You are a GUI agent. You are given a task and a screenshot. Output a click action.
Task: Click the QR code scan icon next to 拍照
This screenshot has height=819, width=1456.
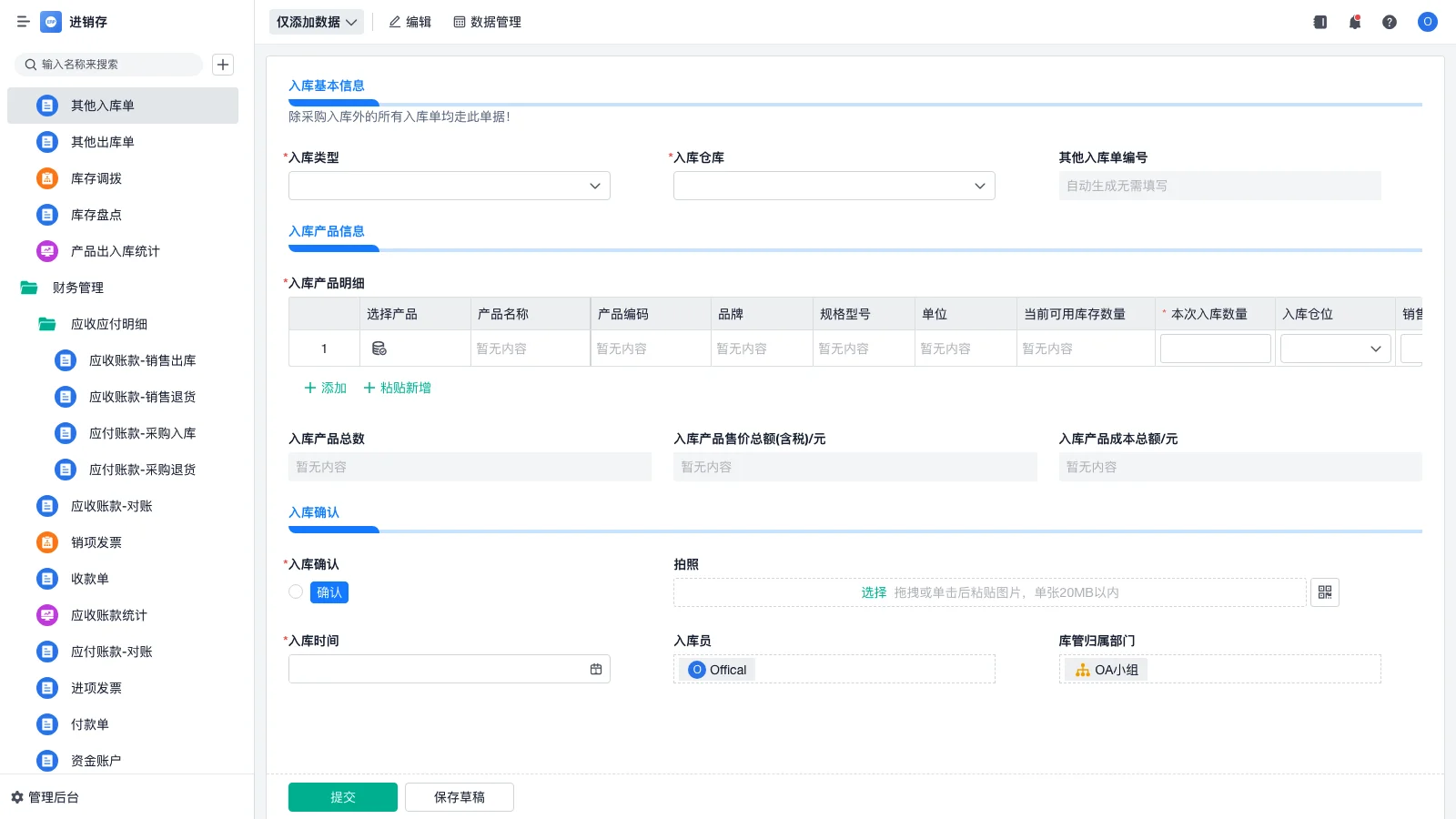pyautogui.click(x=1325, y=592)
